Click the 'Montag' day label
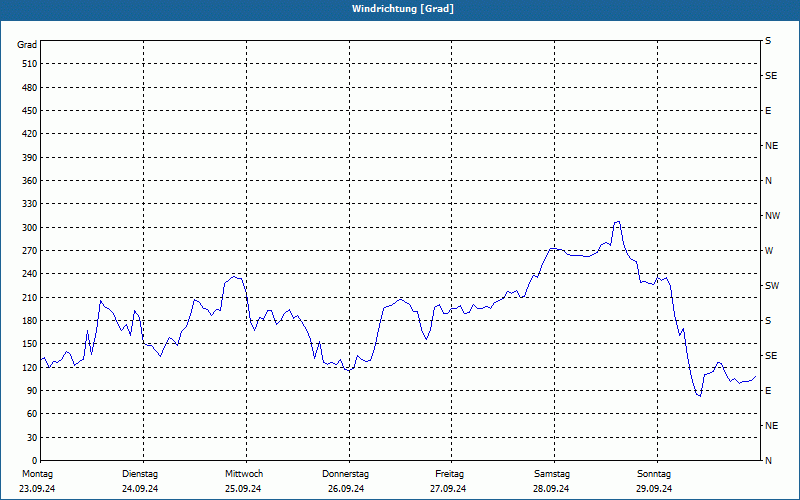The image size is (800, 500). (37, 474)
